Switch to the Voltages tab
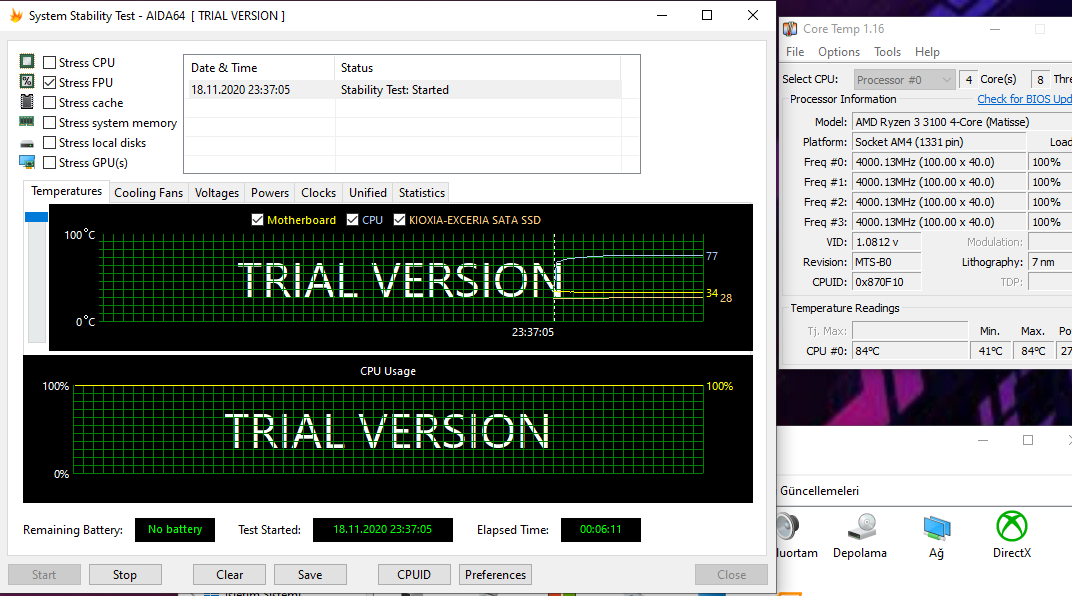1072x596 pixels. pos(217,193)
